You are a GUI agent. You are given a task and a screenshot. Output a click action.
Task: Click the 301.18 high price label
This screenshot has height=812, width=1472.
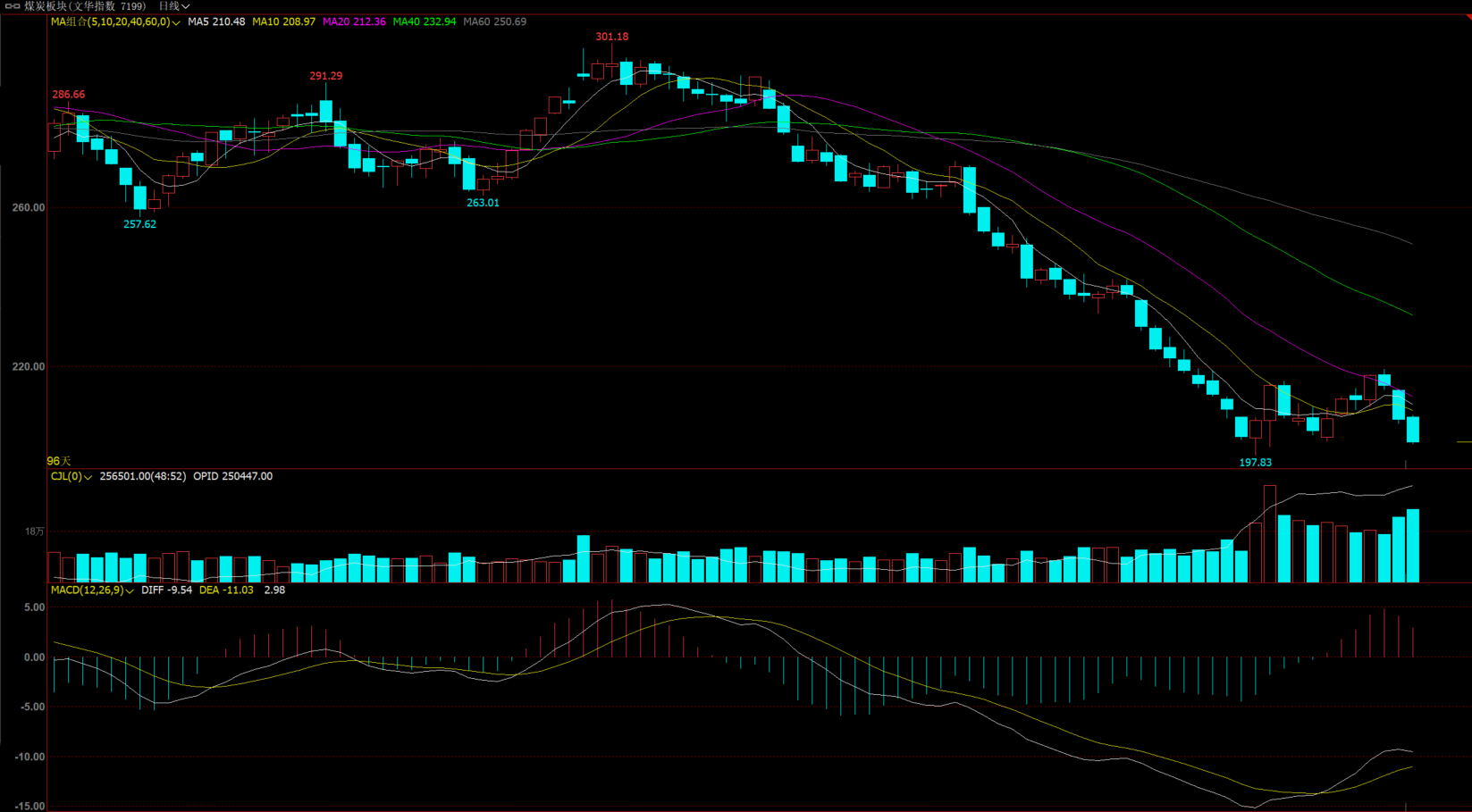point(612,37)
